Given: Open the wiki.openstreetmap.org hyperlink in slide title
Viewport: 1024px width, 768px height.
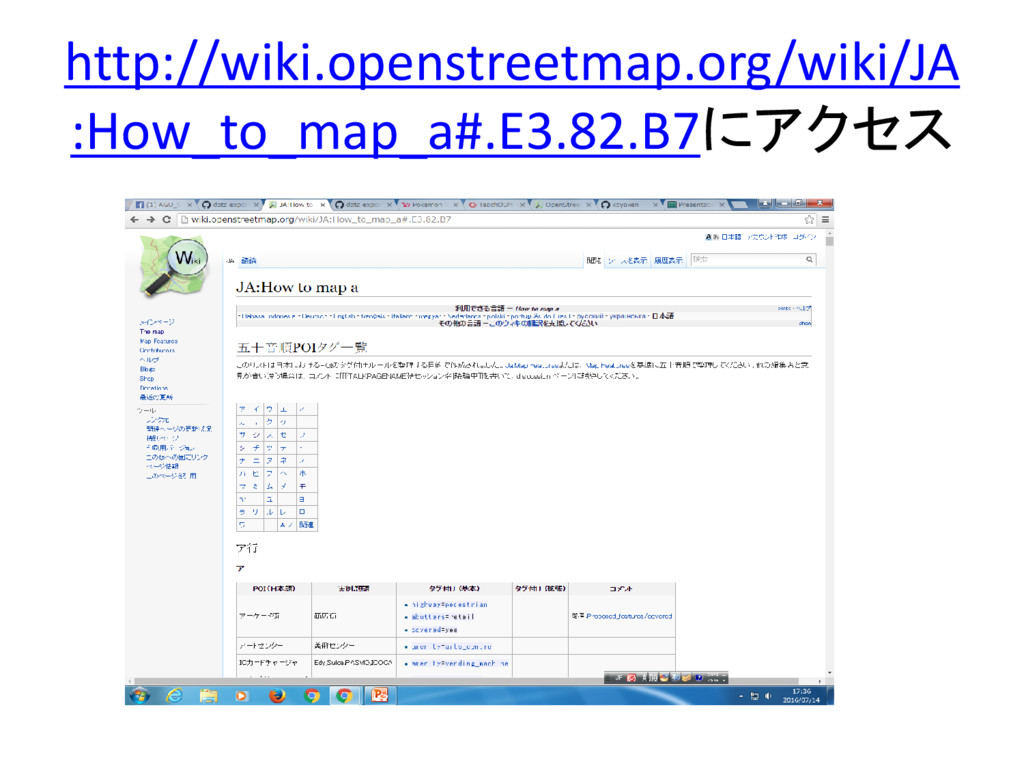Looking at the screenshot, I should pyautogui.click(x=511, y=97).
